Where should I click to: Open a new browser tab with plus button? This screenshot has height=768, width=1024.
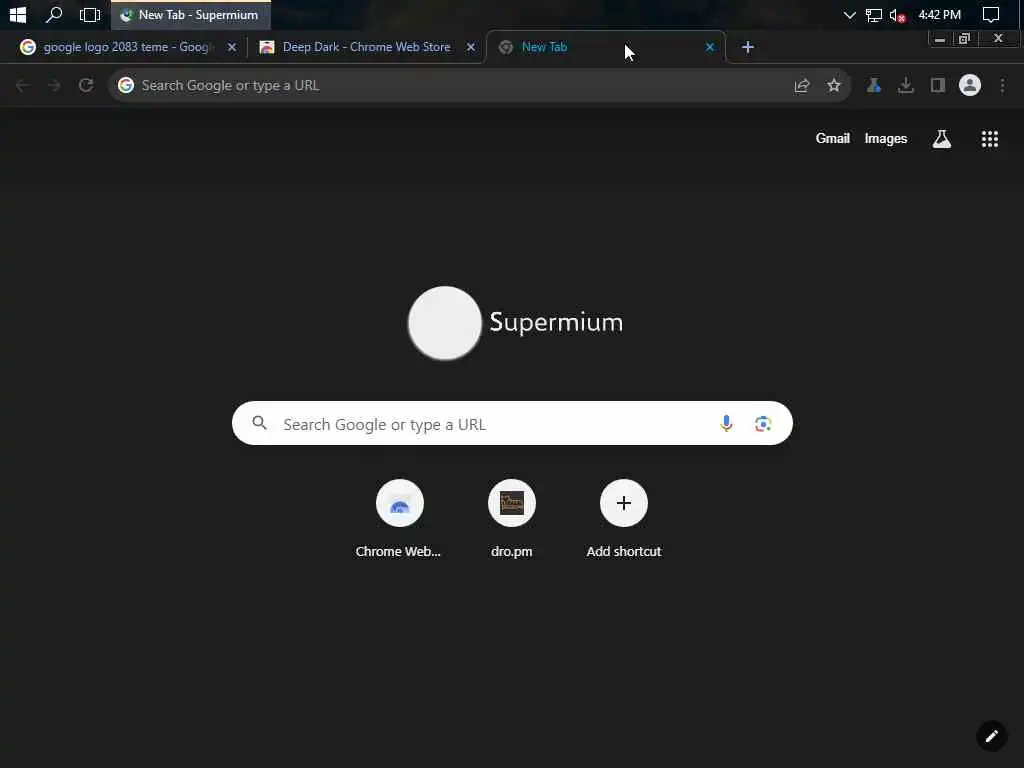pos(748,47)
